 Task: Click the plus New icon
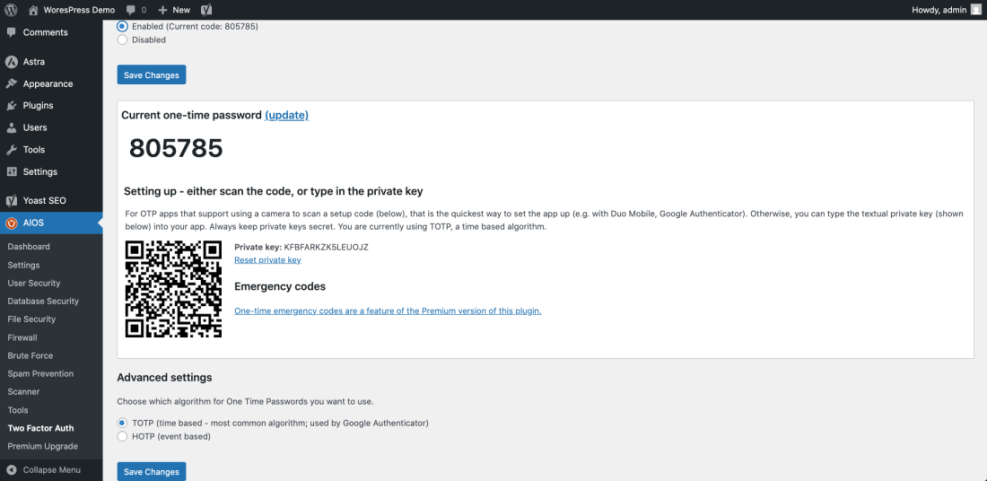coord(162,10)
